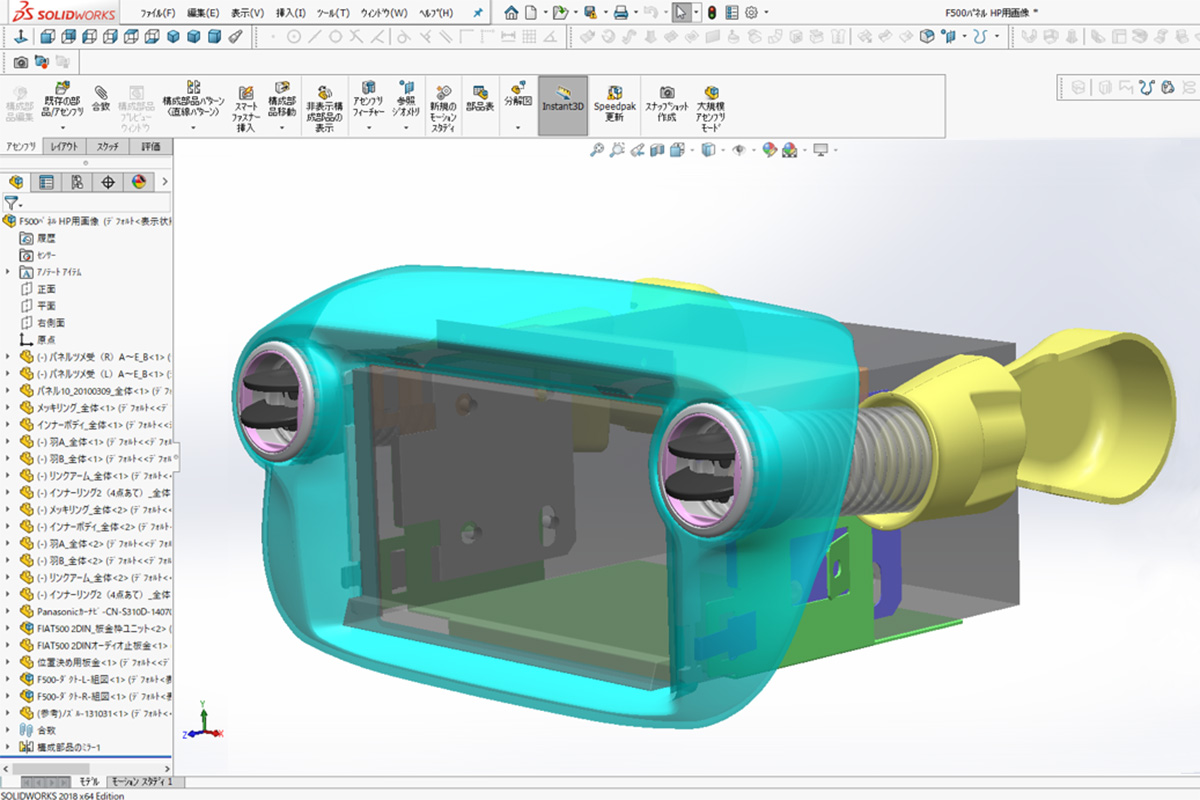The height and width of the screenshot is (800, 1200).
Task: Click the Section View icon in view toolbar
Action: pyautogui.click(x=656, y=150)
